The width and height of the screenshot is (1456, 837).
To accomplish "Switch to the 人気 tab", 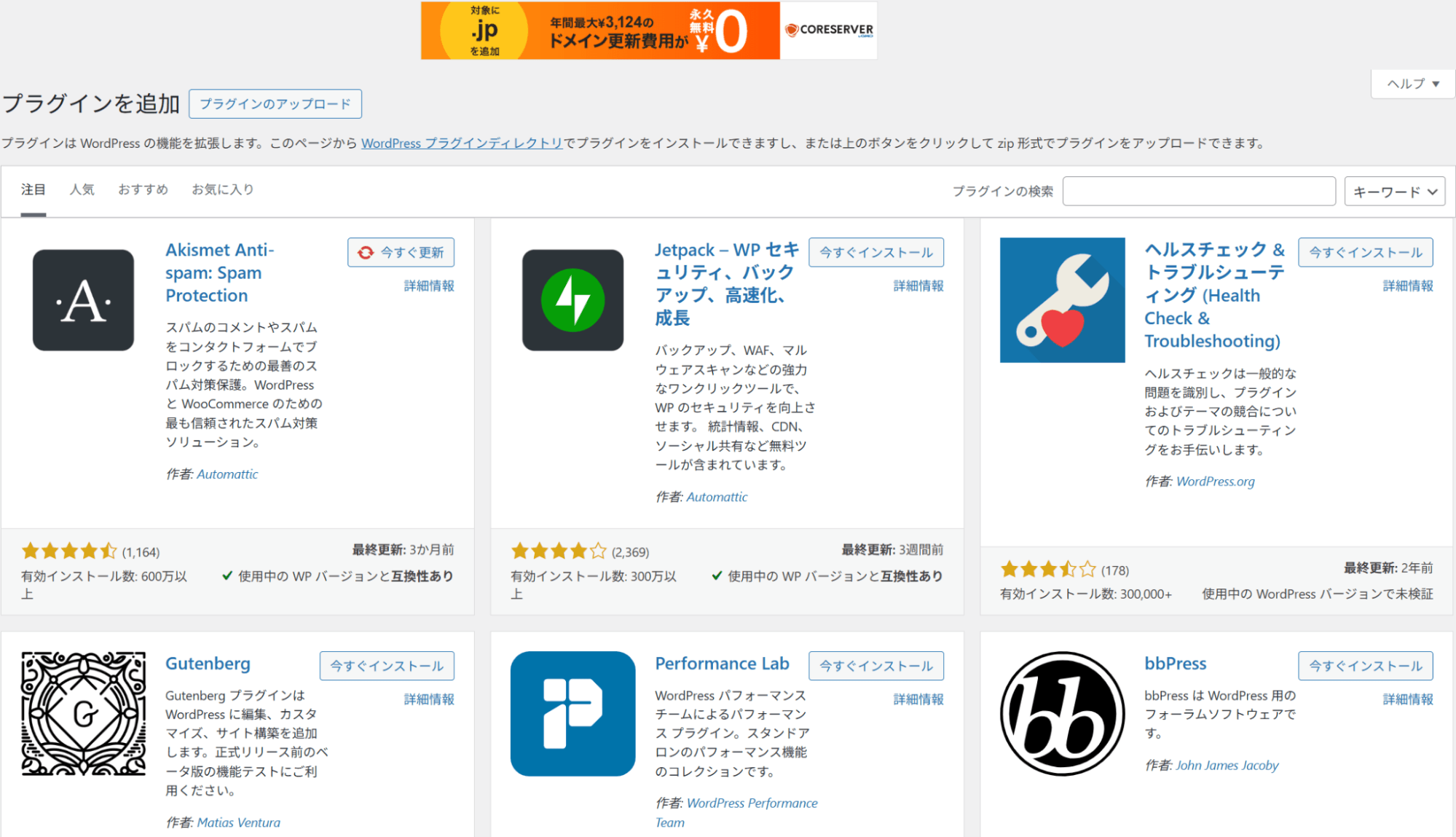I will (x=82, y=189).
